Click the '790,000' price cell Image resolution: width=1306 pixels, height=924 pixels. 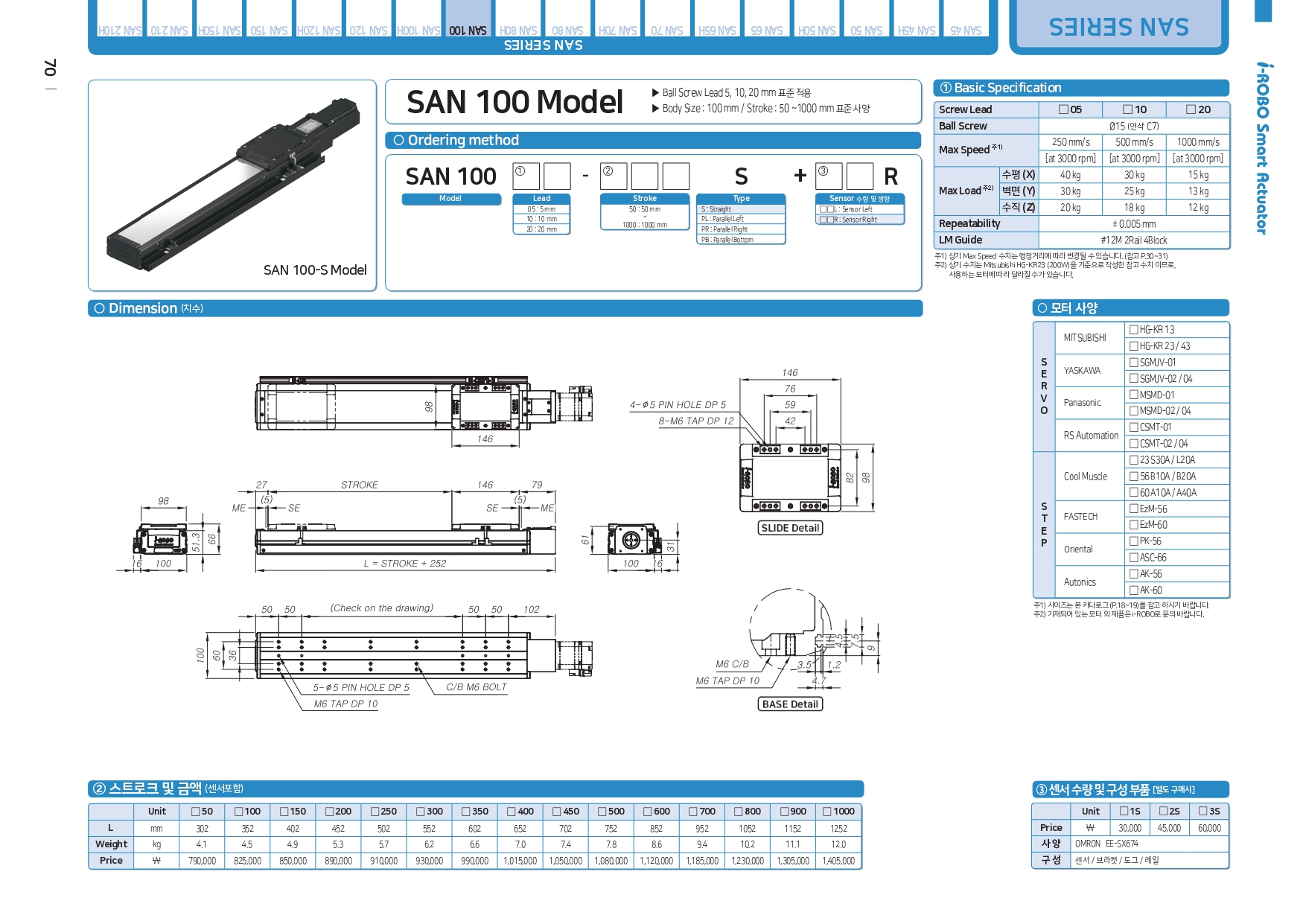point(202,861)
